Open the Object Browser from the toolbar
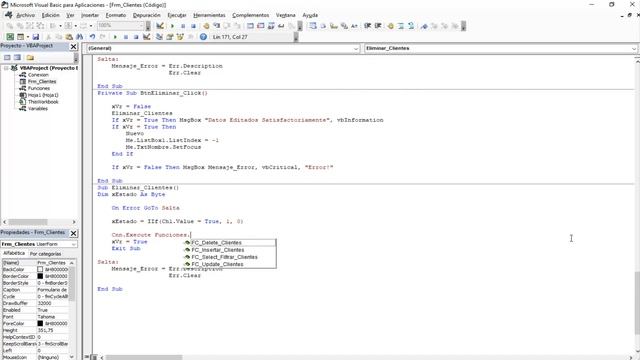640x360 pixels. point(180,37)
